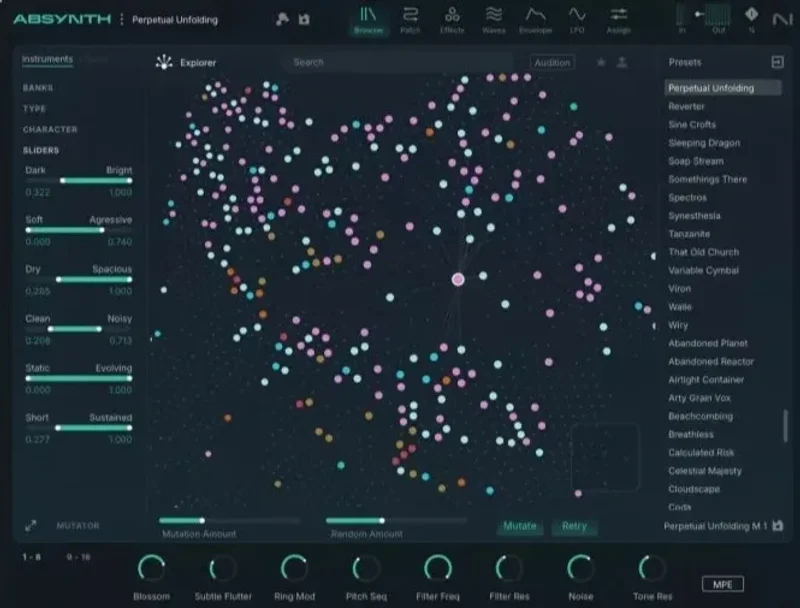Viewport: 800px width, 608px height.
Task: Click the Ring Mod macro knob
Action: pos(294,568)
